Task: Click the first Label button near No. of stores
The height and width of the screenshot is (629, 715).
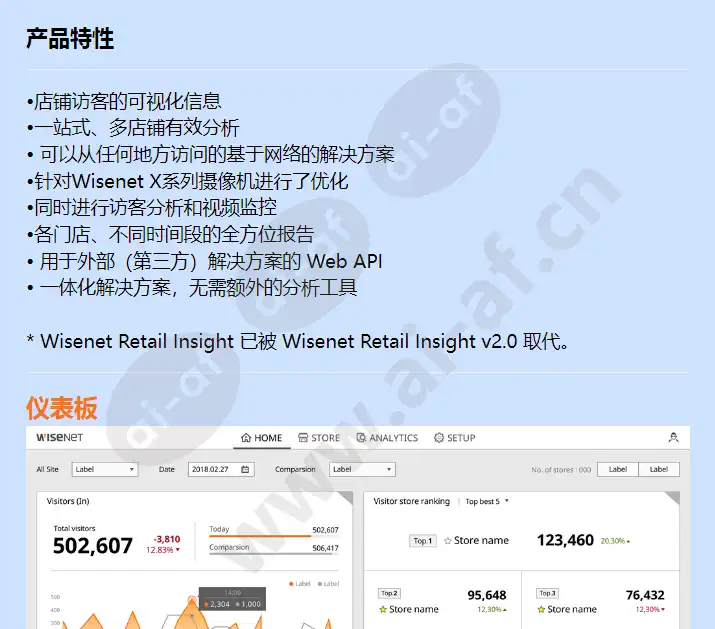Action: point(617,469)
